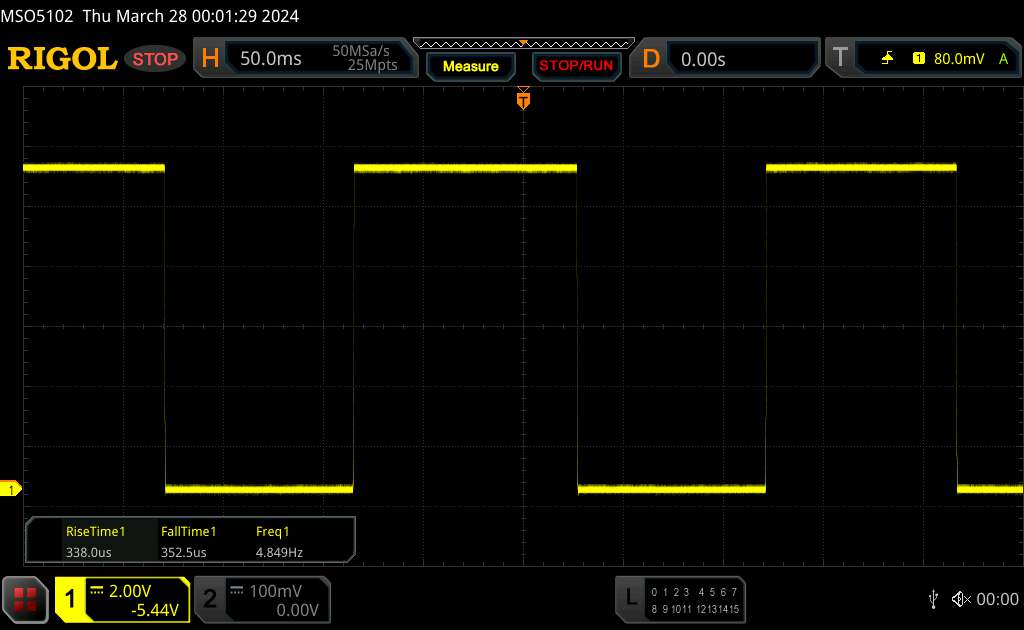Open the L logic analyzer icon

[x=630, y=599]
